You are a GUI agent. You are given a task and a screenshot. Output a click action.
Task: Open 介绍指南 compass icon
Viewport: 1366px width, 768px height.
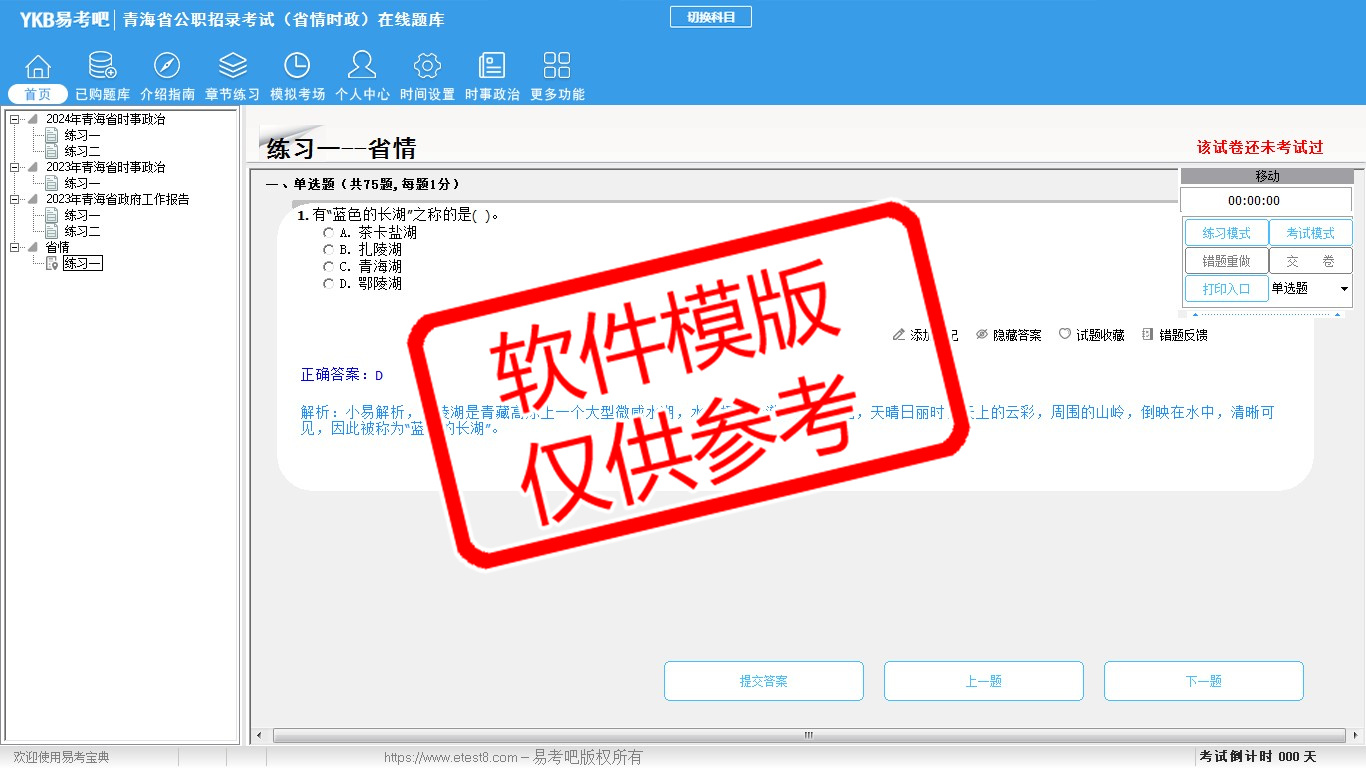pyautogui.click(x=167, y=67)
